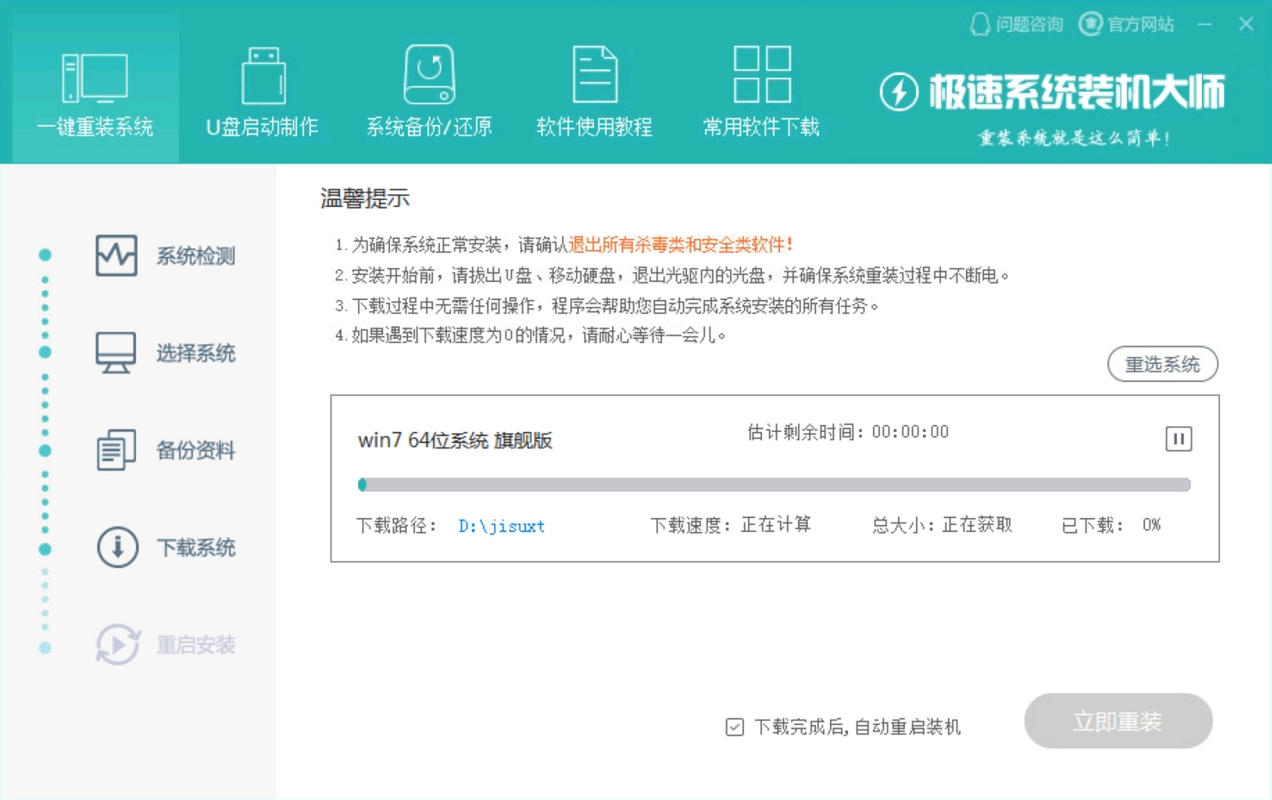Switch to the 软件使用教程 tab
This screenshot has width=1272, height=800.
(592, 75)
